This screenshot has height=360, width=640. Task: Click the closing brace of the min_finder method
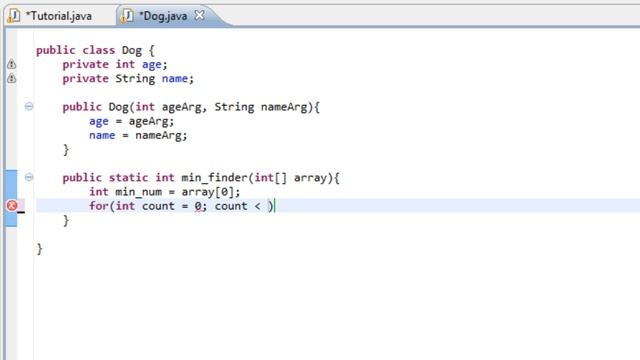point(66,221)
